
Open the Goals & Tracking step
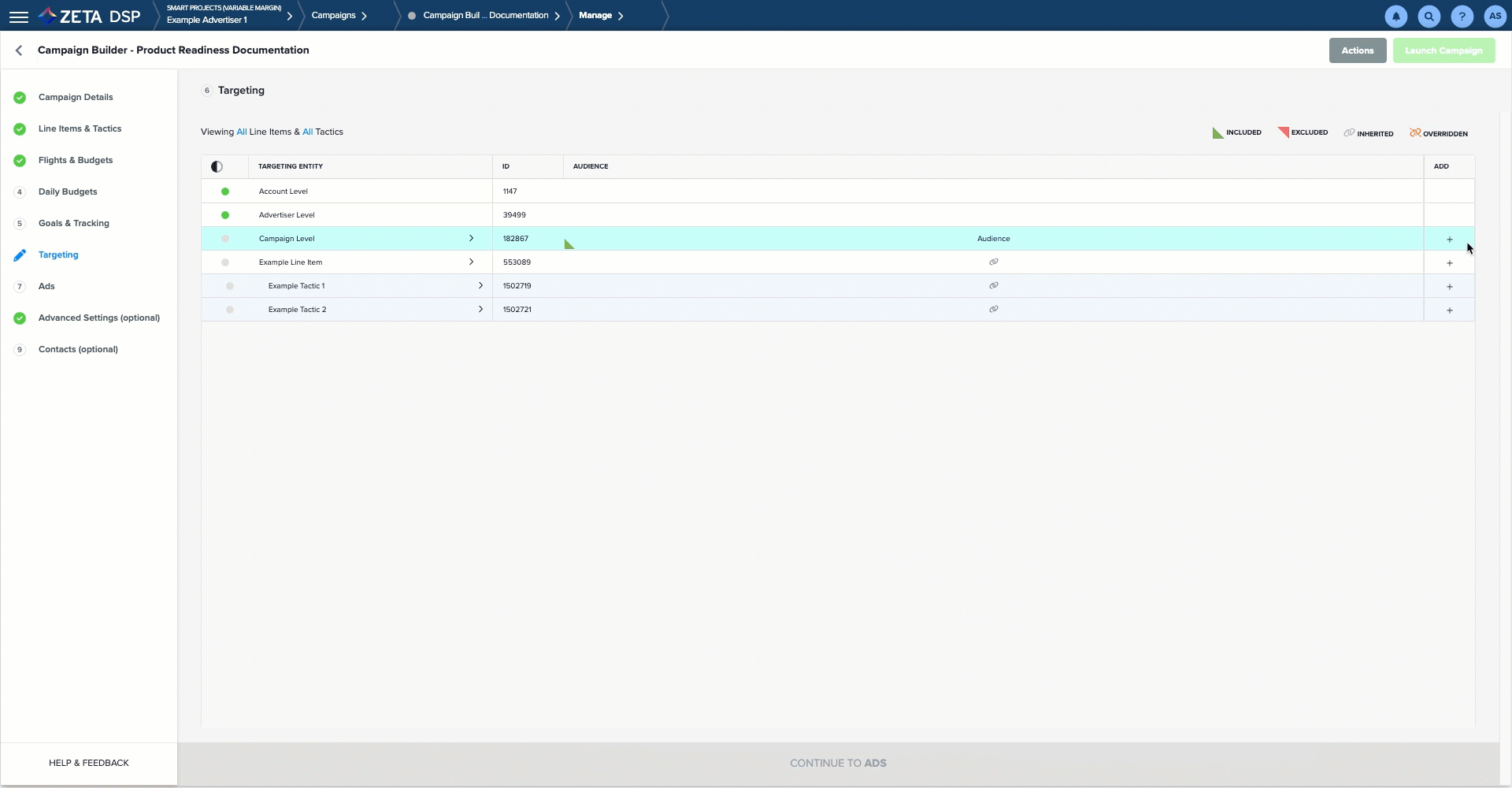pyautogui.click(x=74, y=224)
